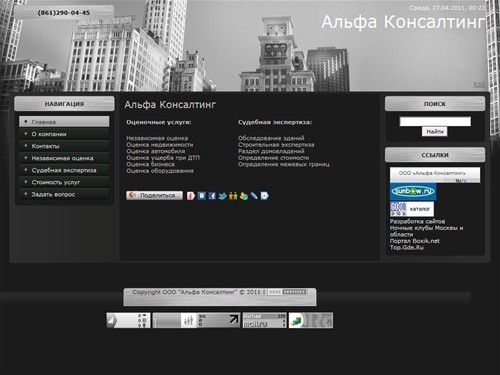Click the Найти search button

[x=435, y=132]
